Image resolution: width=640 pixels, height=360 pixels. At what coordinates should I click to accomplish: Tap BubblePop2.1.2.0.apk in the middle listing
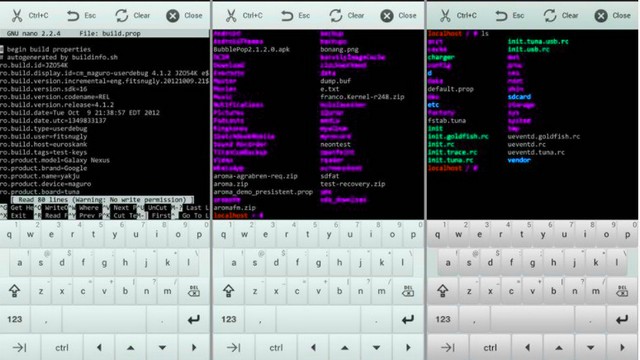251,49
